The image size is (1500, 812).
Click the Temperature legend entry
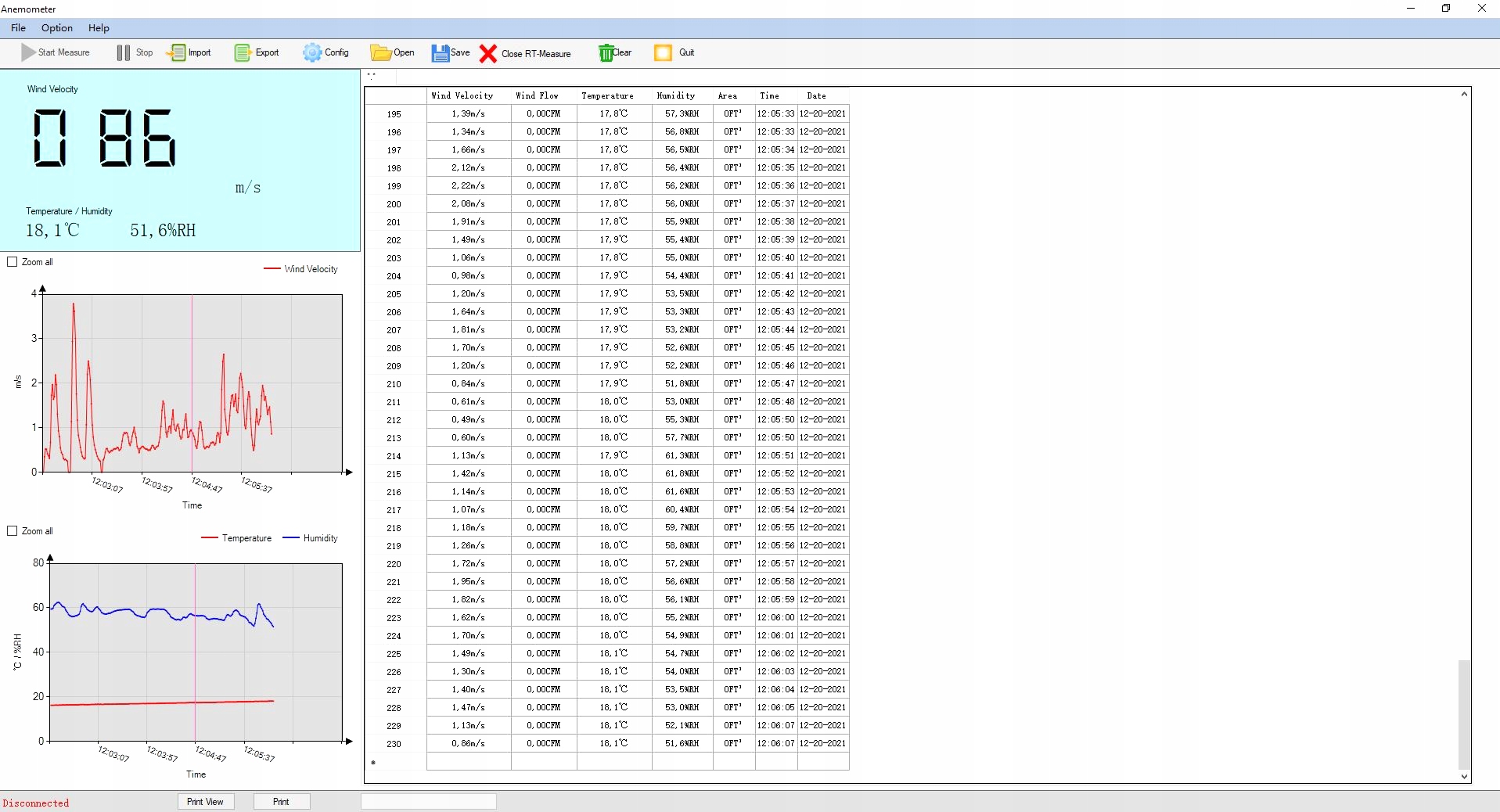click(236, 538)
